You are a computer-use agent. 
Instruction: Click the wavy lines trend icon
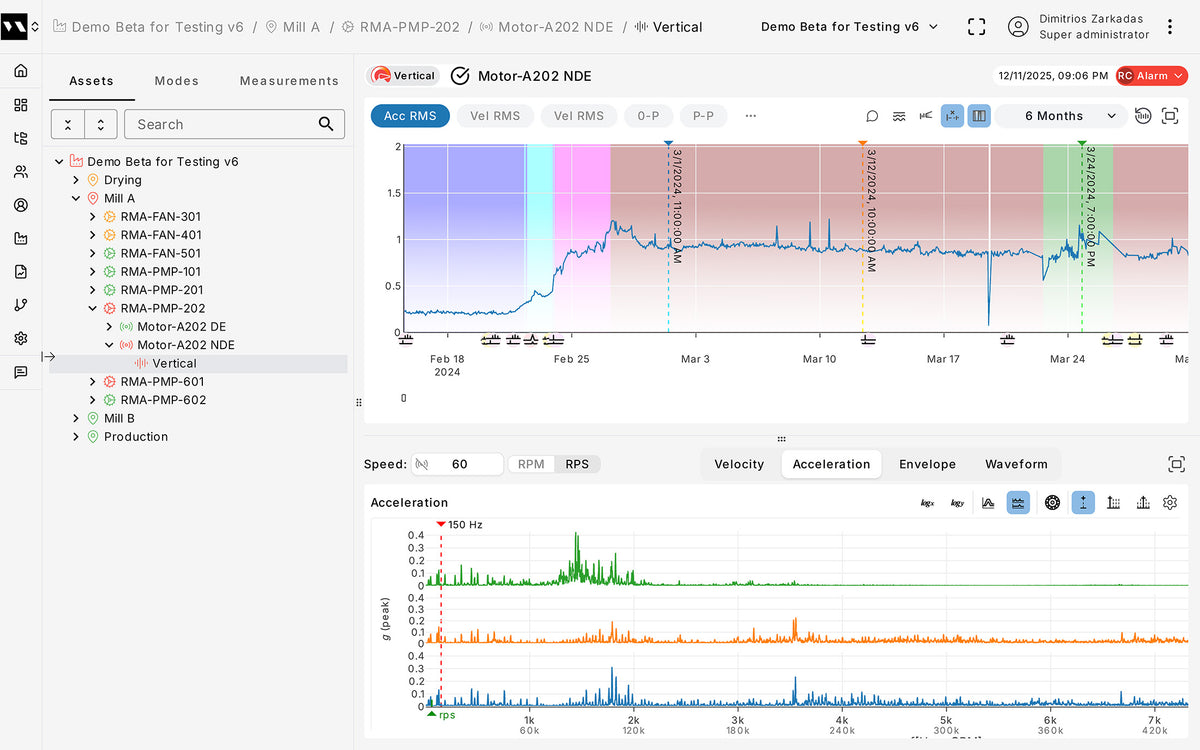point(899,116)
